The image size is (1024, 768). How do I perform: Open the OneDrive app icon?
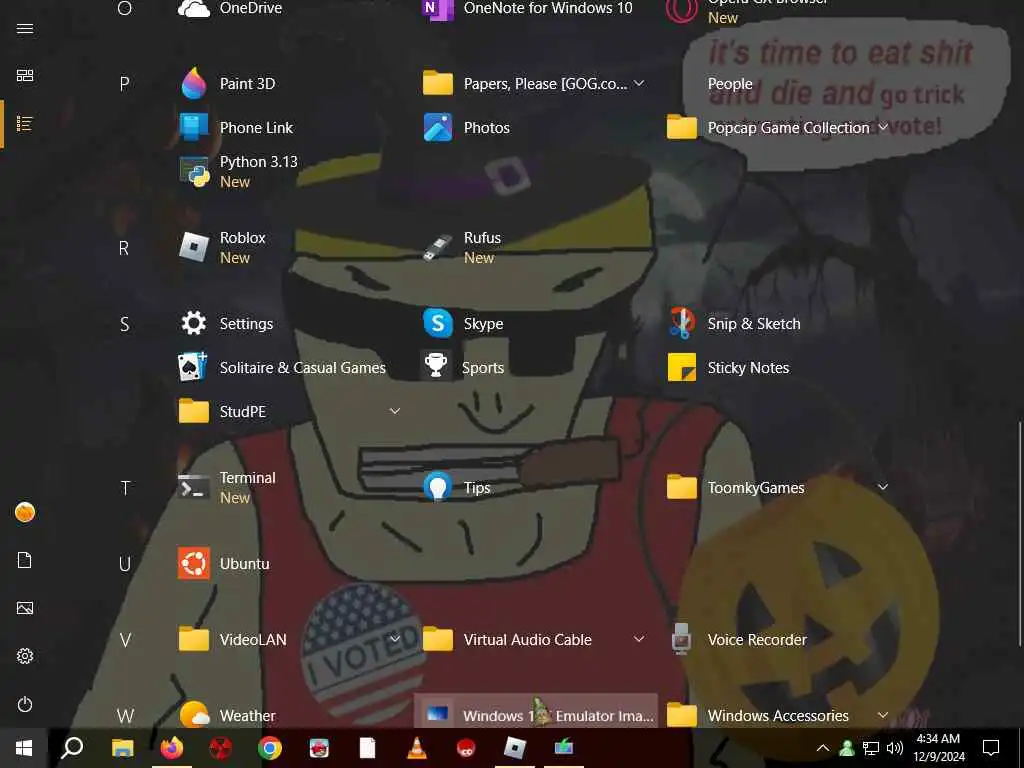[x=194, y=9]
